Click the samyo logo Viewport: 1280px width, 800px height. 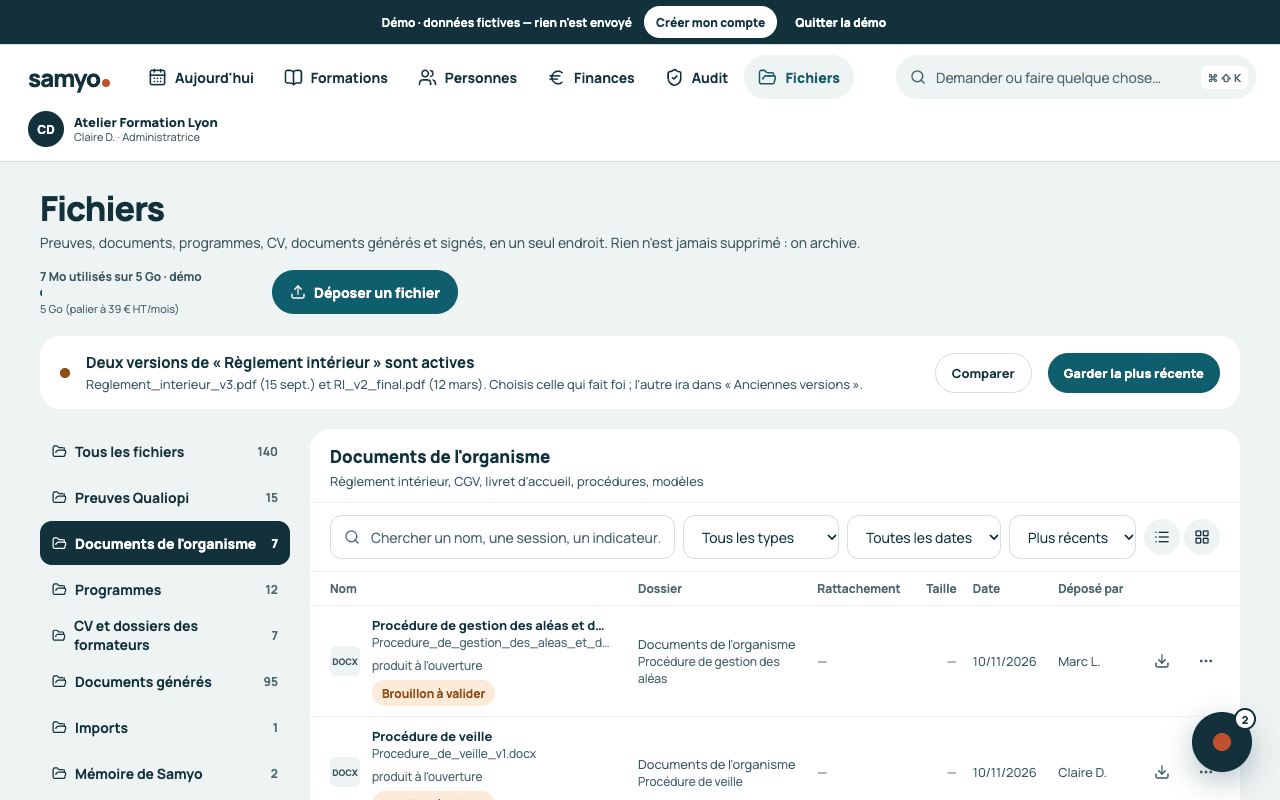(x=69, y=79)
